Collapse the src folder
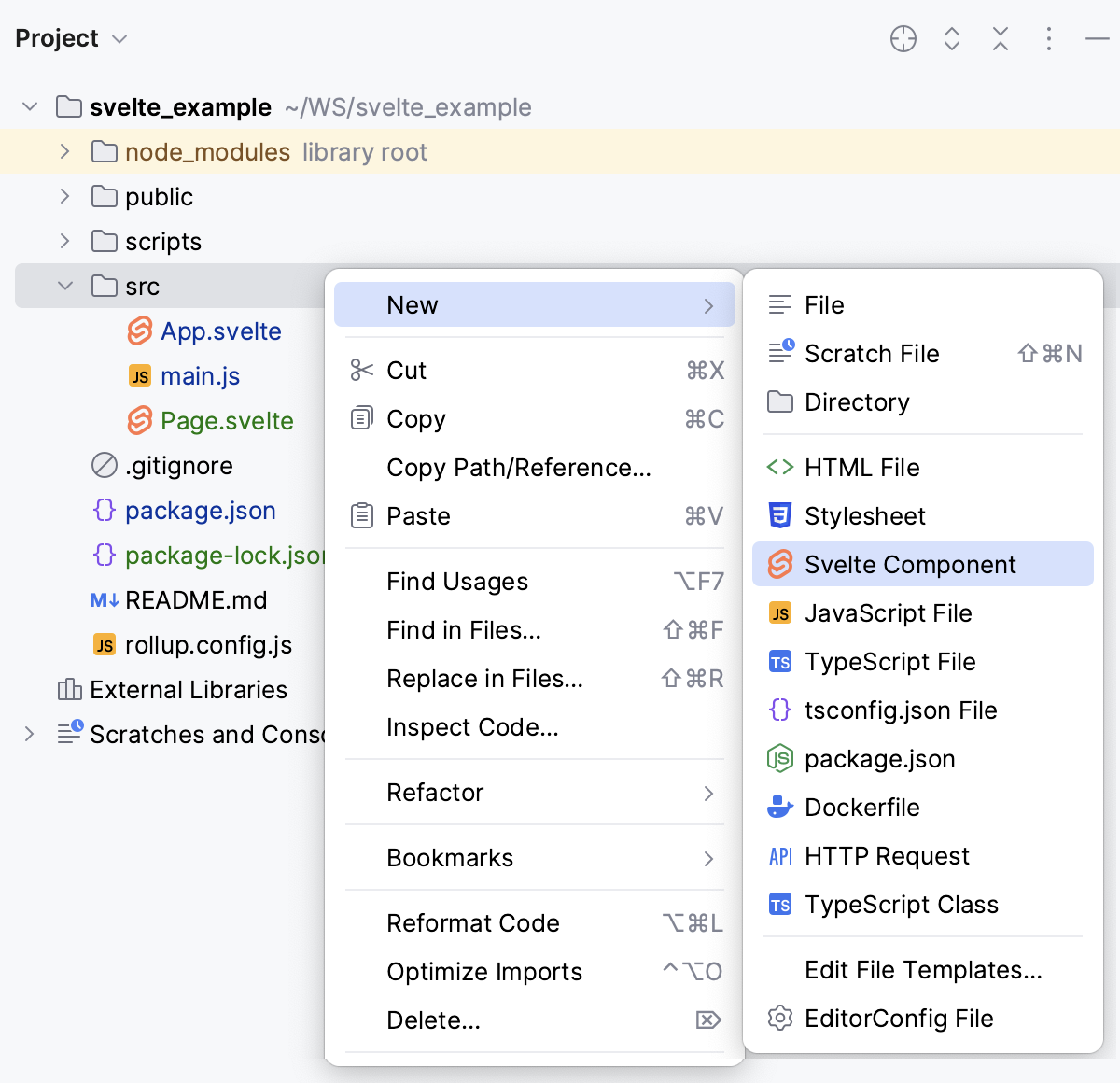Viewport: 1120px width, 1083px height. pos(63,286)
